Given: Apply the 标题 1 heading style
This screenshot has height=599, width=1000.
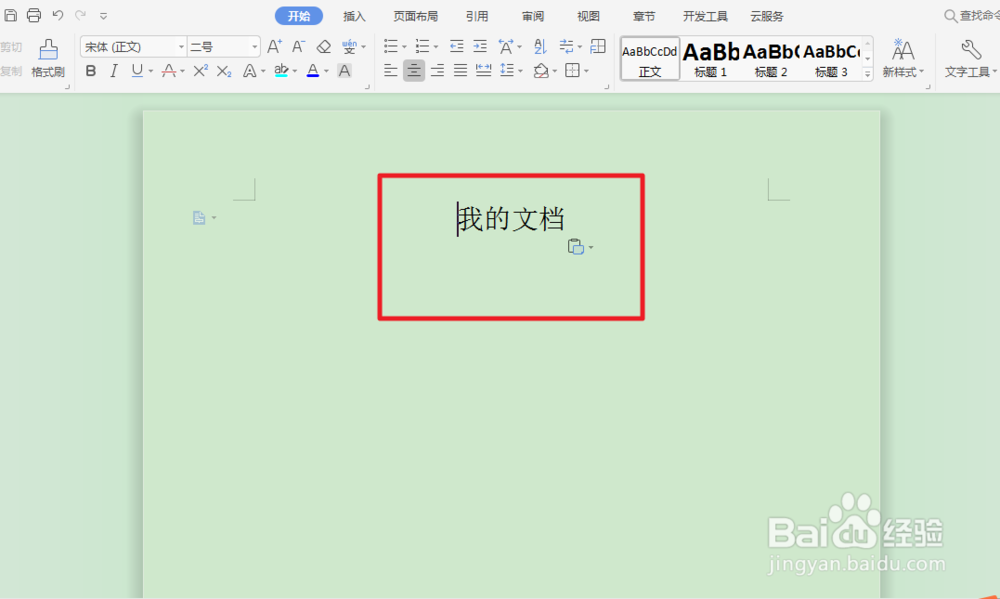Looking at the screenshot, I should (710, 58).
